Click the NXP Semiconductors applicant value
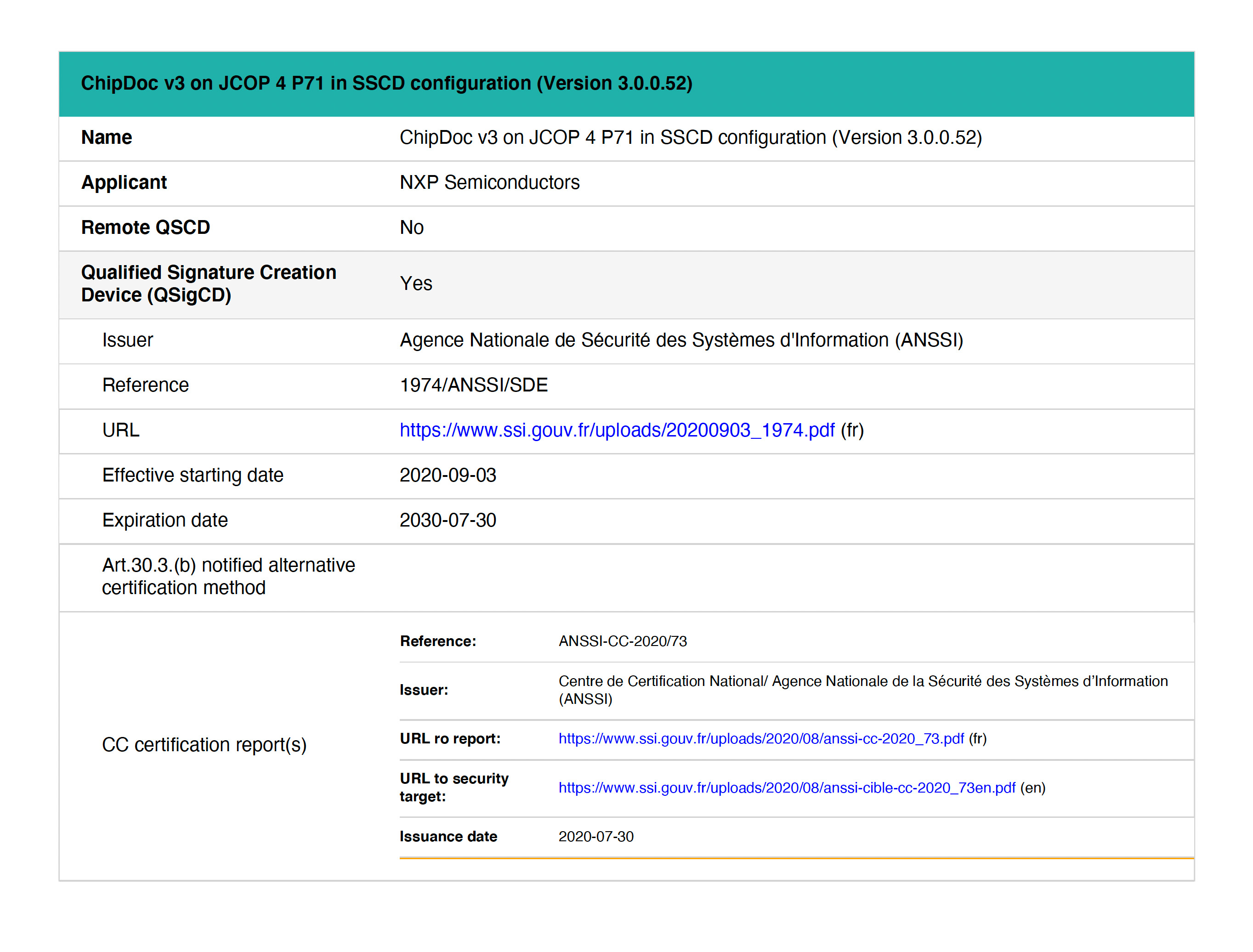Screen dimensions: 1253x952 click(x=489, y=182)
